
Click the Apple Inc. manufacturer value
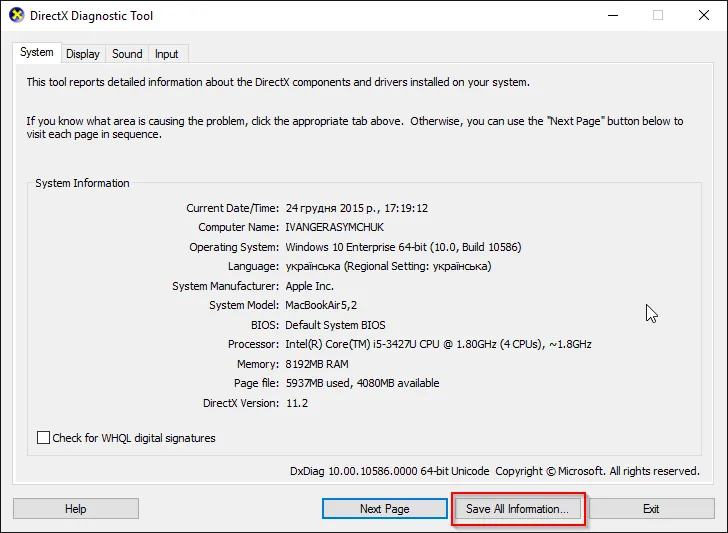coord(309,286)
